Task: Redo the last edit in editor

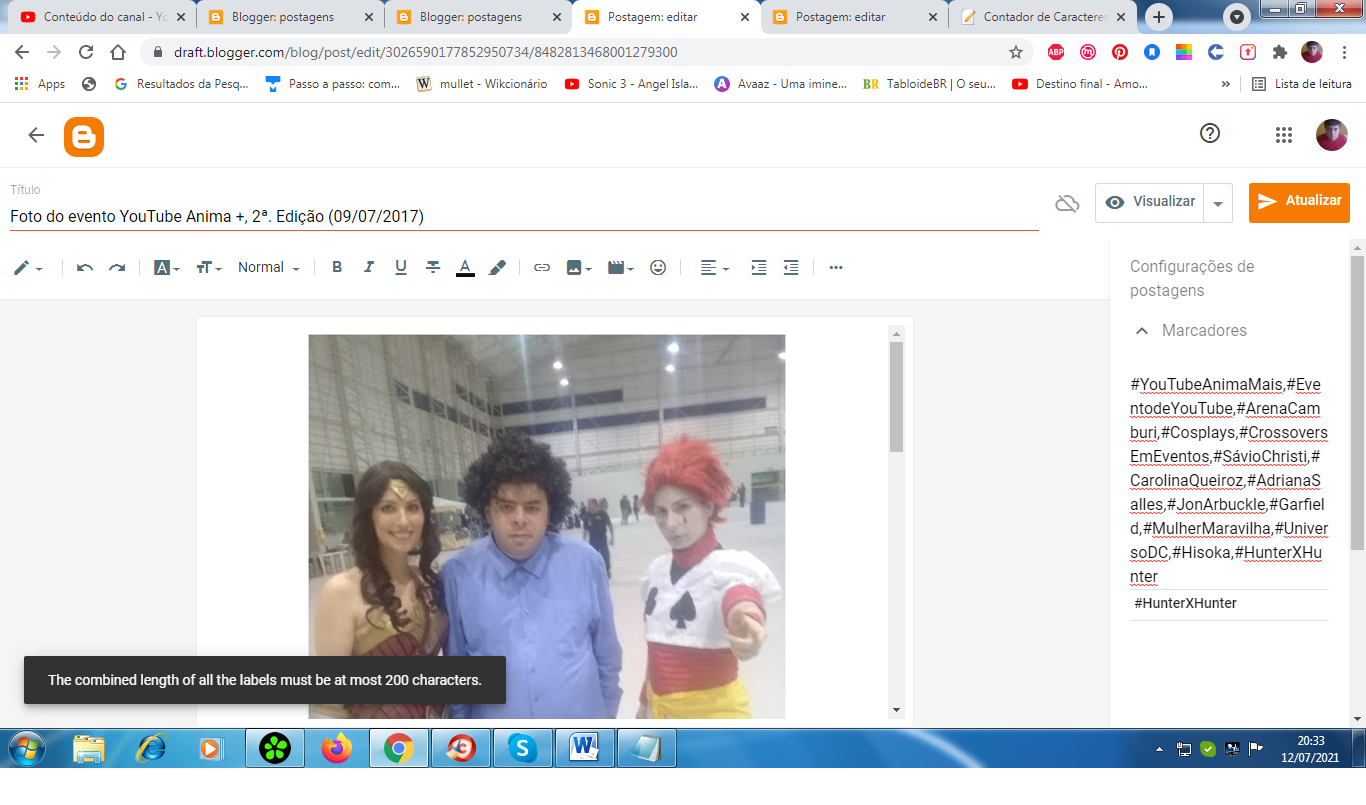Action: click(x=117, y=267)
